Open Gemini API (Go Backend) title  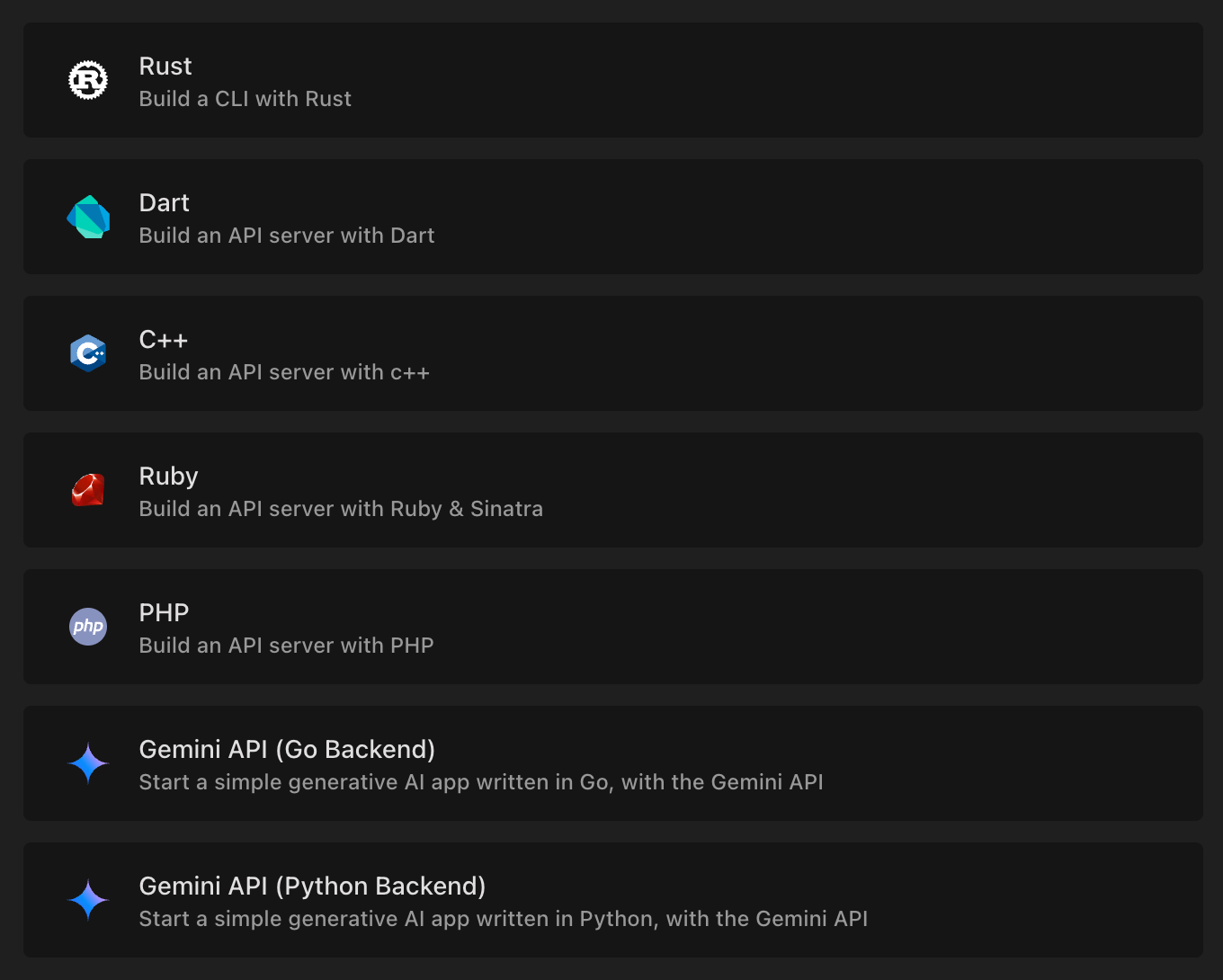coord(288,750)
